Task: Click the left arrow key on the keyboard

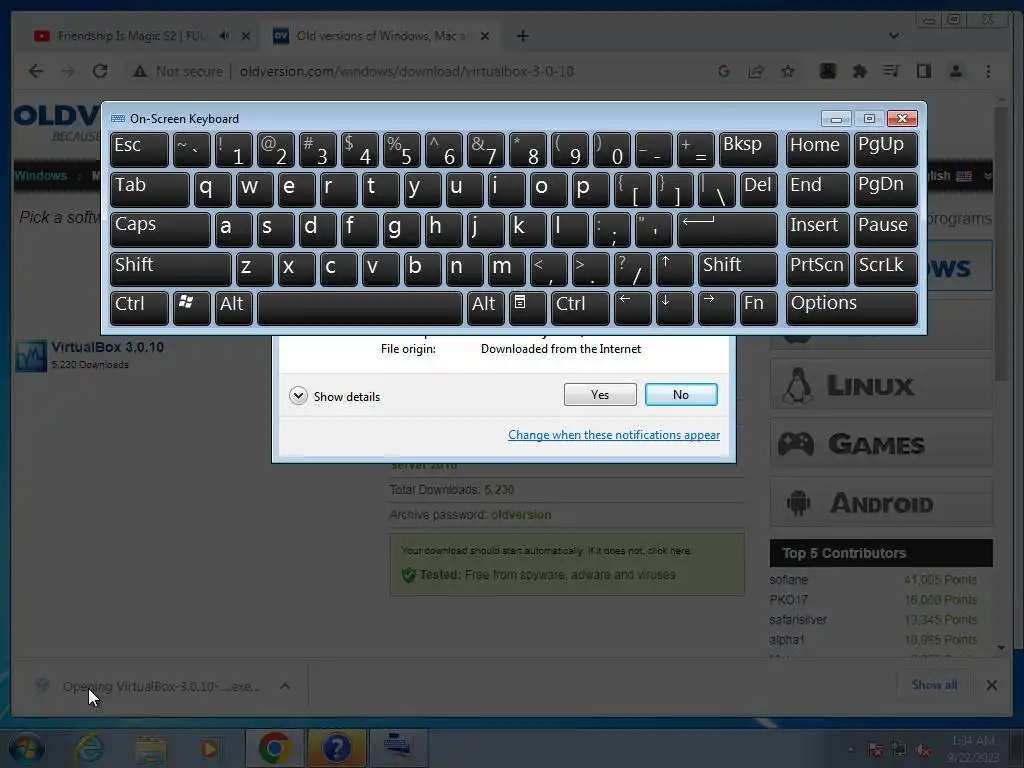Action: 632,308
